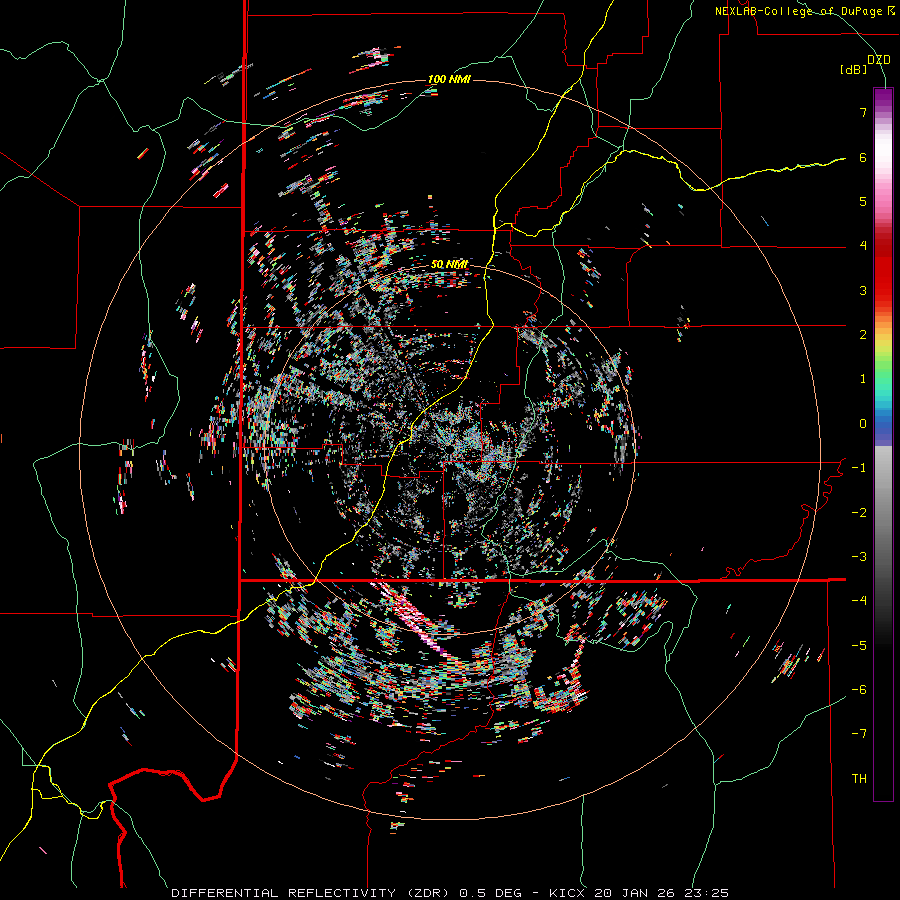Click the -1 value on the dB scale
This screenshot has width=900, height=900.
(859, 468)
